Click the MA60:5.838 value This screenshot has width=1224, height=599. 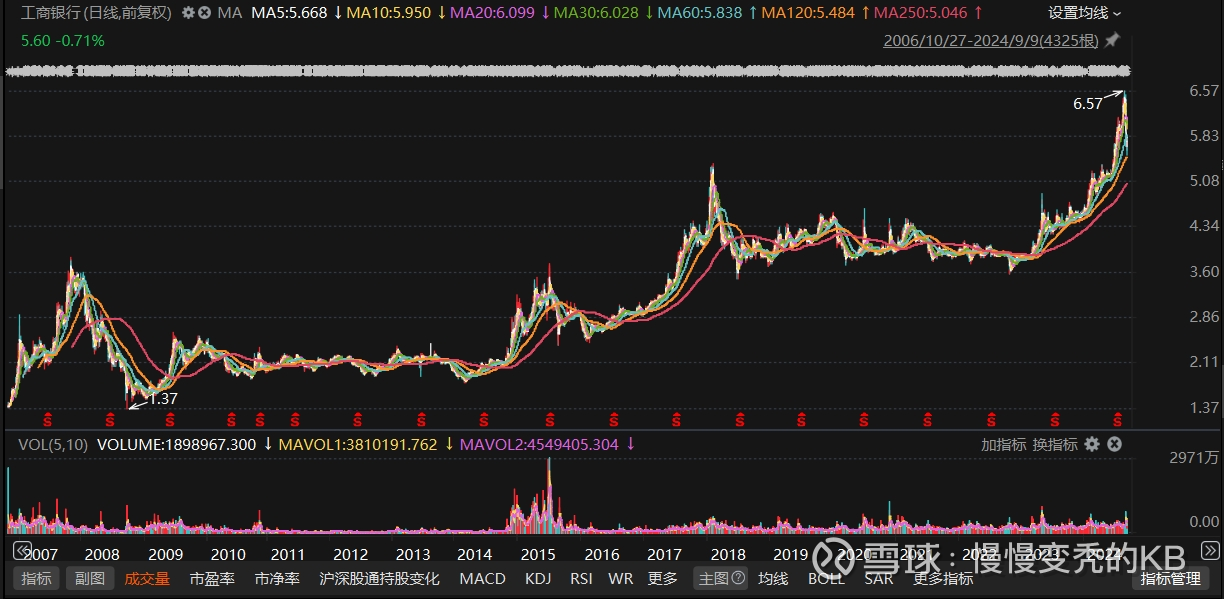click(700, 13)
